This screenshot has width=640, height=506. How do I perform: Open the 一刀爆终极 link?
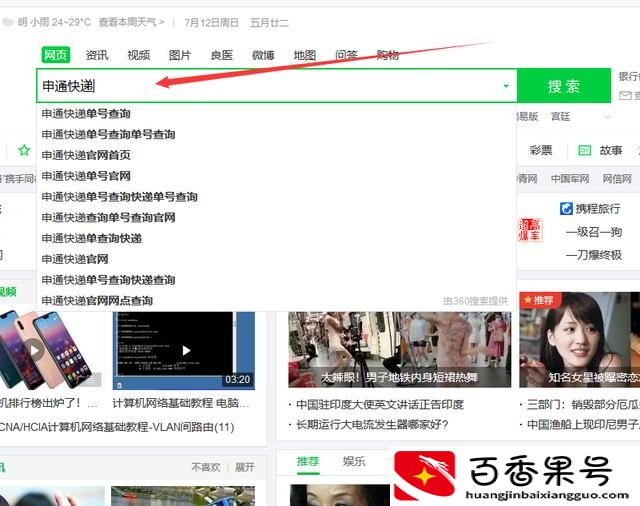594,255
